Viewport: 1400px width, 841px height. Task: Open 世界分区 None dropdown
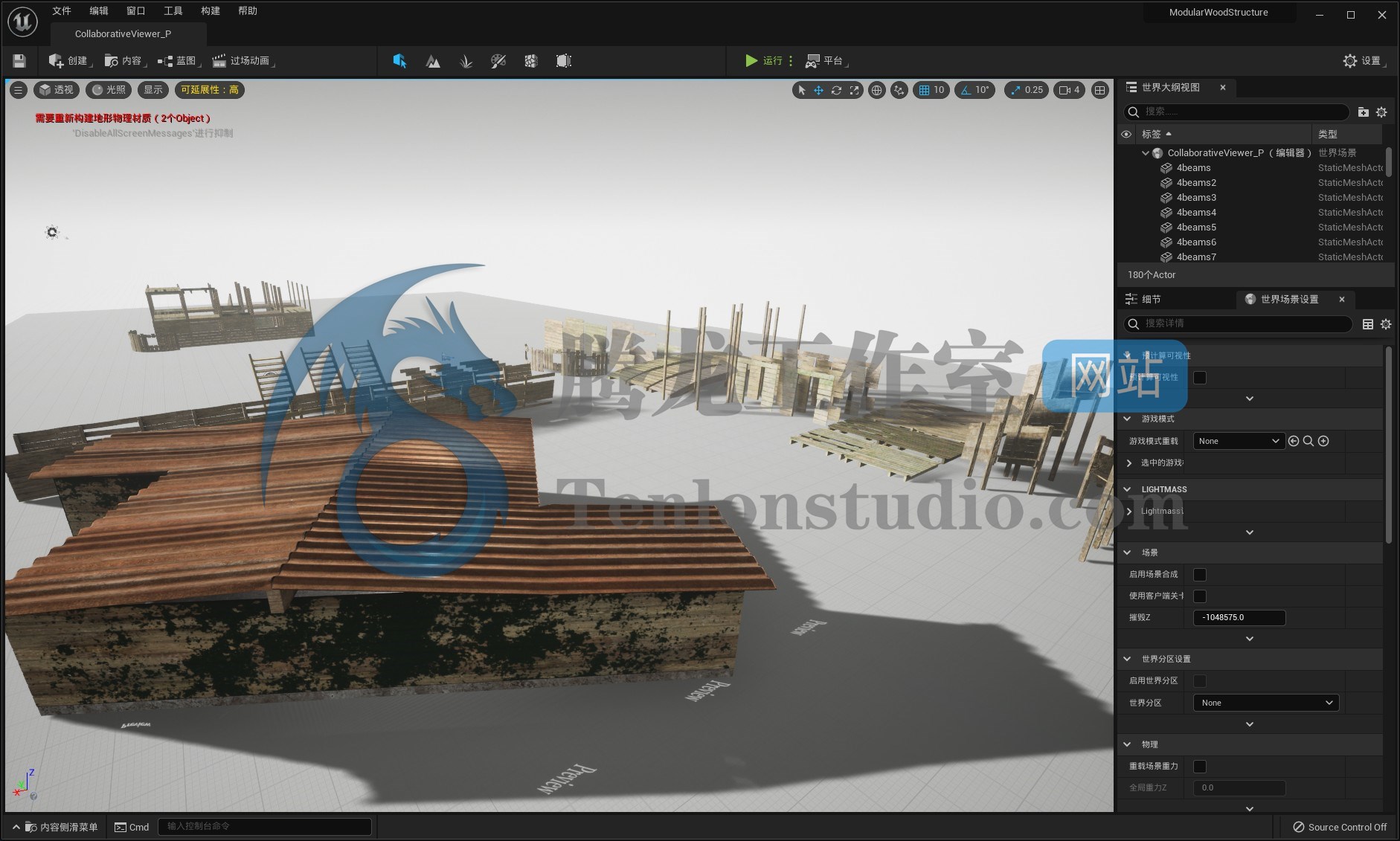[1266, 703]
